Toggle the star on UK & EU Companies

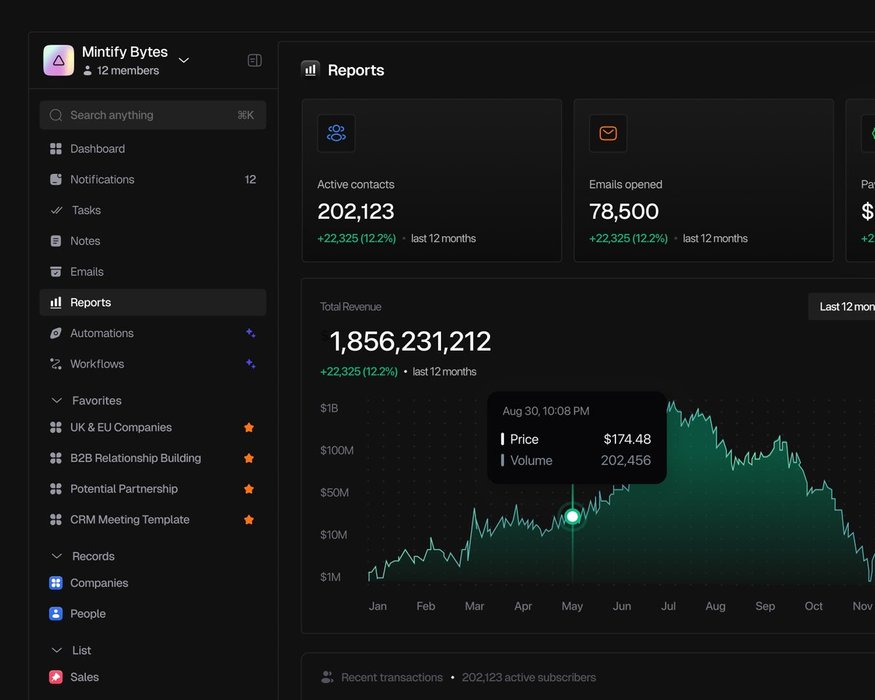click(x=249, y=428)
